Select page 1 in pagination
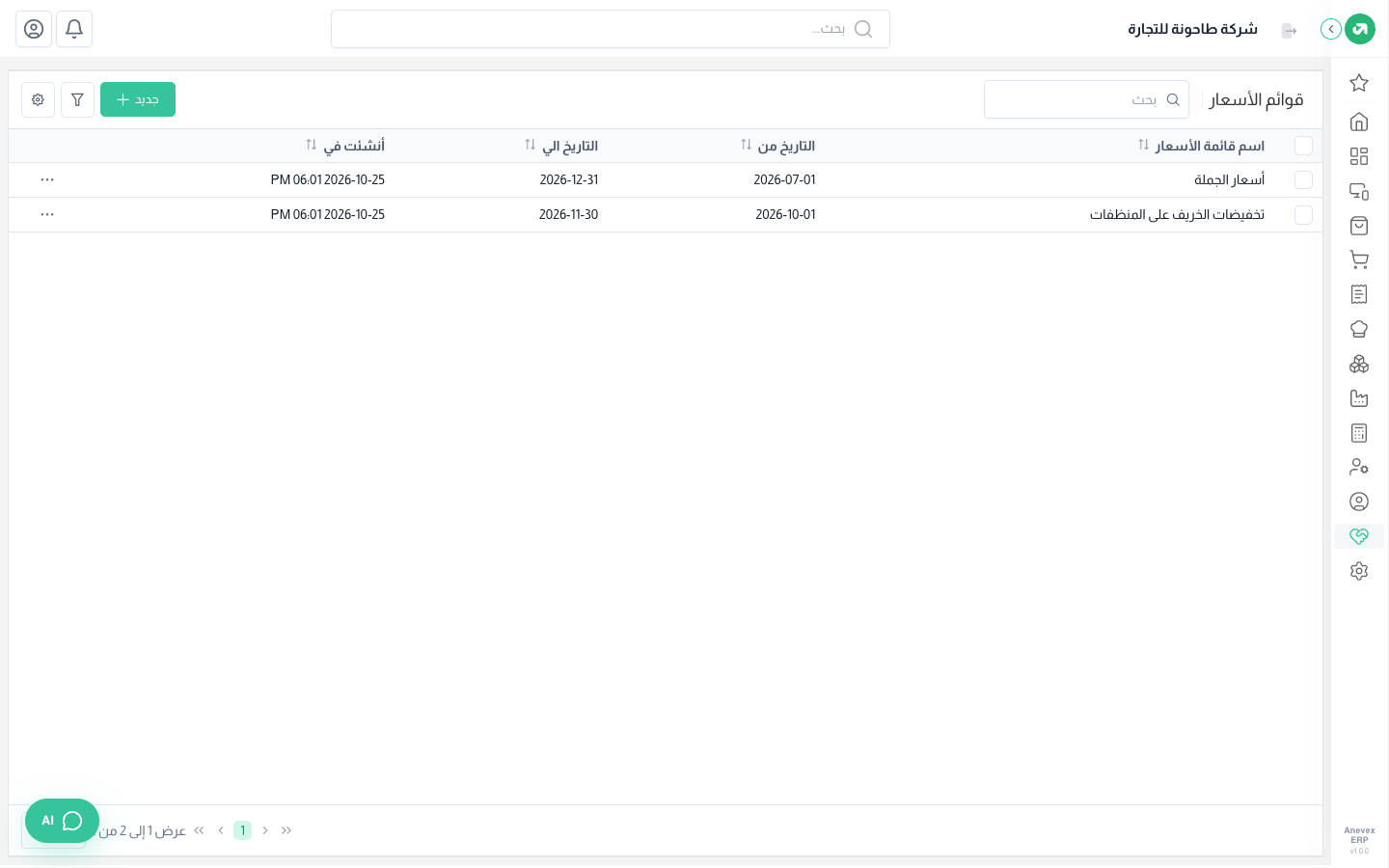This screenshot has height=868, width=1389. [x=242, y=830]
